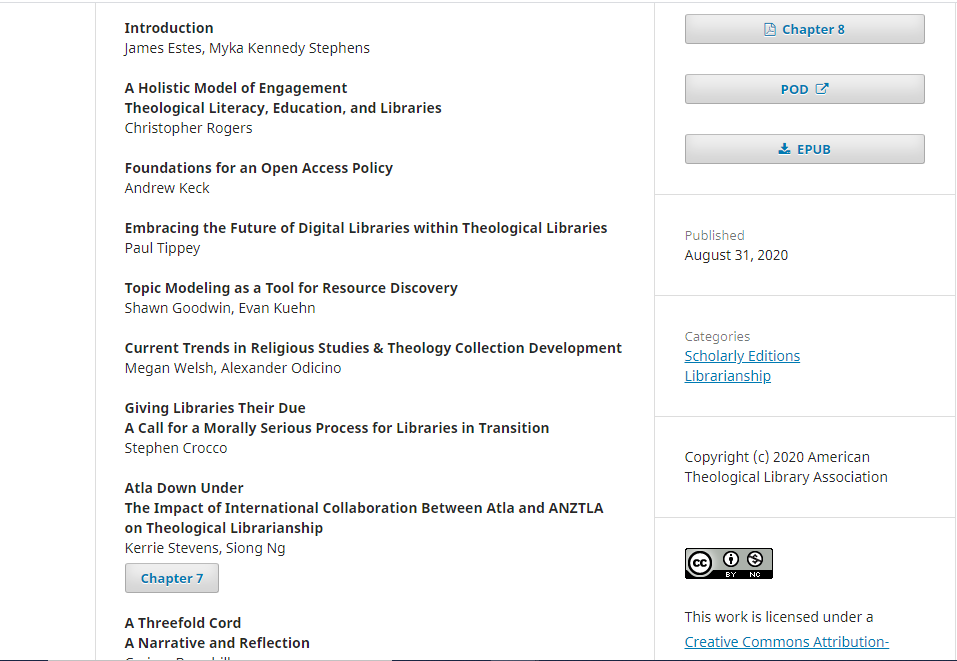Click 'Current Trends in Religious Studies' title
The width and height of the screenshot is (957, 661).
(x=373, y=348)
